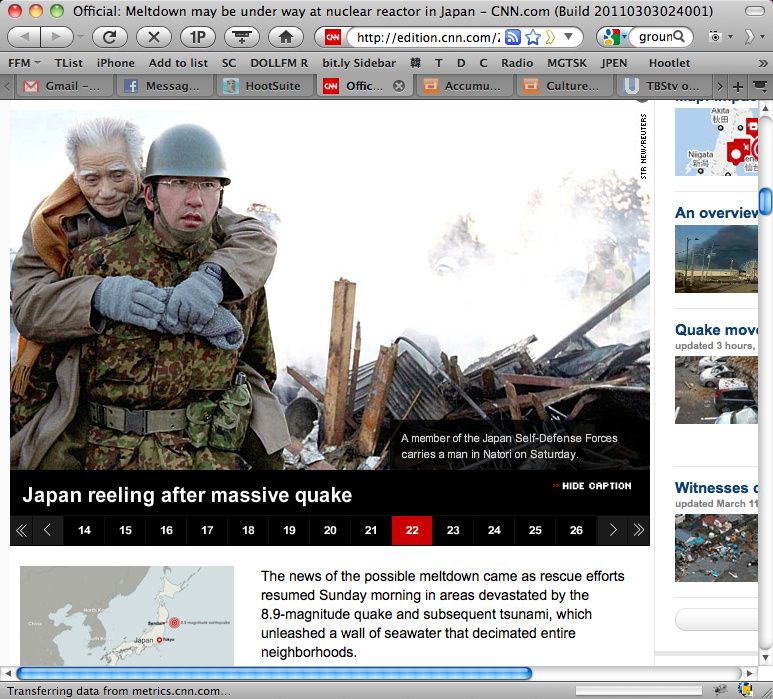The image size is (773, 699).
Task: Click the RSS feed icon in URL bar
Action: tap(513, 37)
